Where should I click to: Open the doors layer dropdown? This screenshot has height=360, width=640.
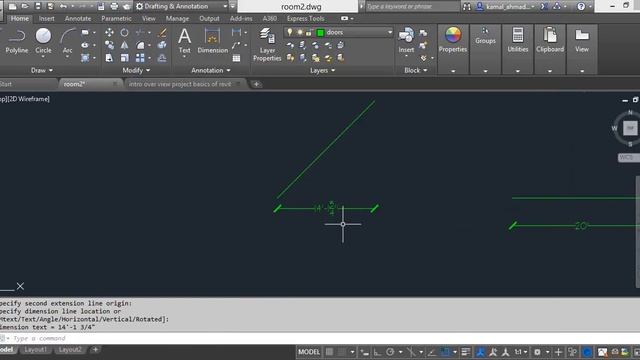389,32
